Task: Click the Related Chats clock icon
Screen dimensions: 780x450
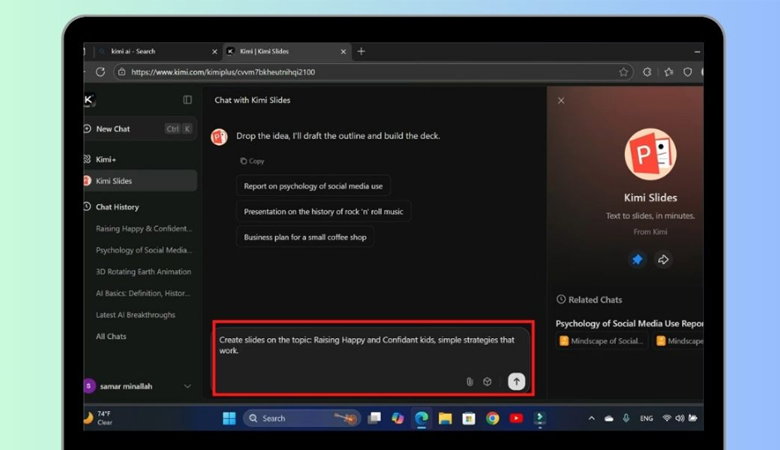Action: point(561,299)
